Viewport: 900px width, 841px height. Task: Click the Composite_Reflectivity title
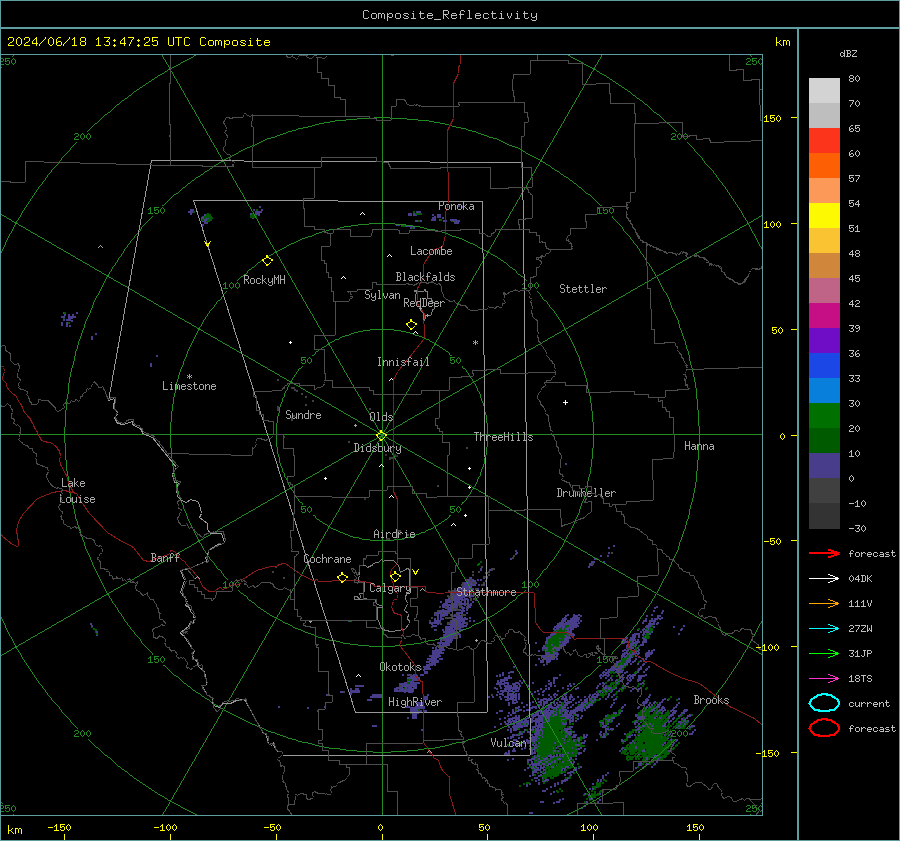(449, 15)
